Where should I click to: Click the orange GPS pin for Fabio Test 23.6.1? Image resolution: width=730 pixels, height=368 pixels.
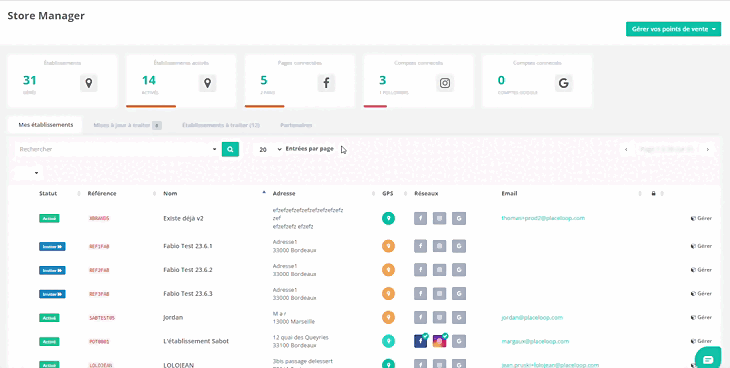[x=388, y=246]
